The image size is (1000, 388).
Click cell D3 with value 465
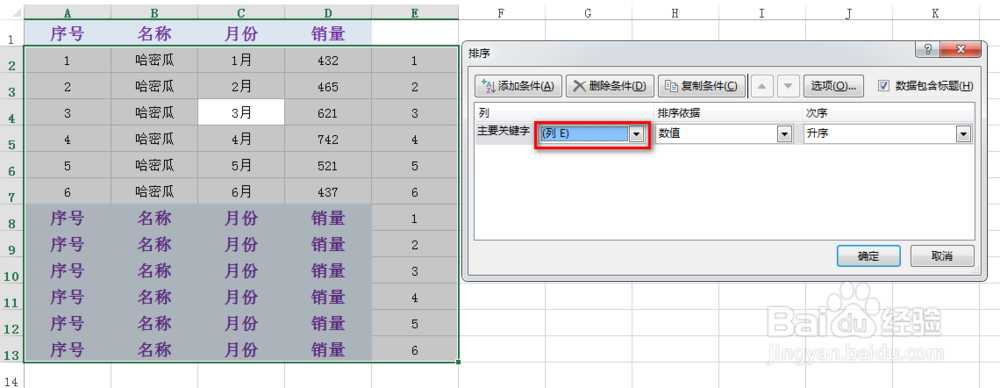click(327, 87)
